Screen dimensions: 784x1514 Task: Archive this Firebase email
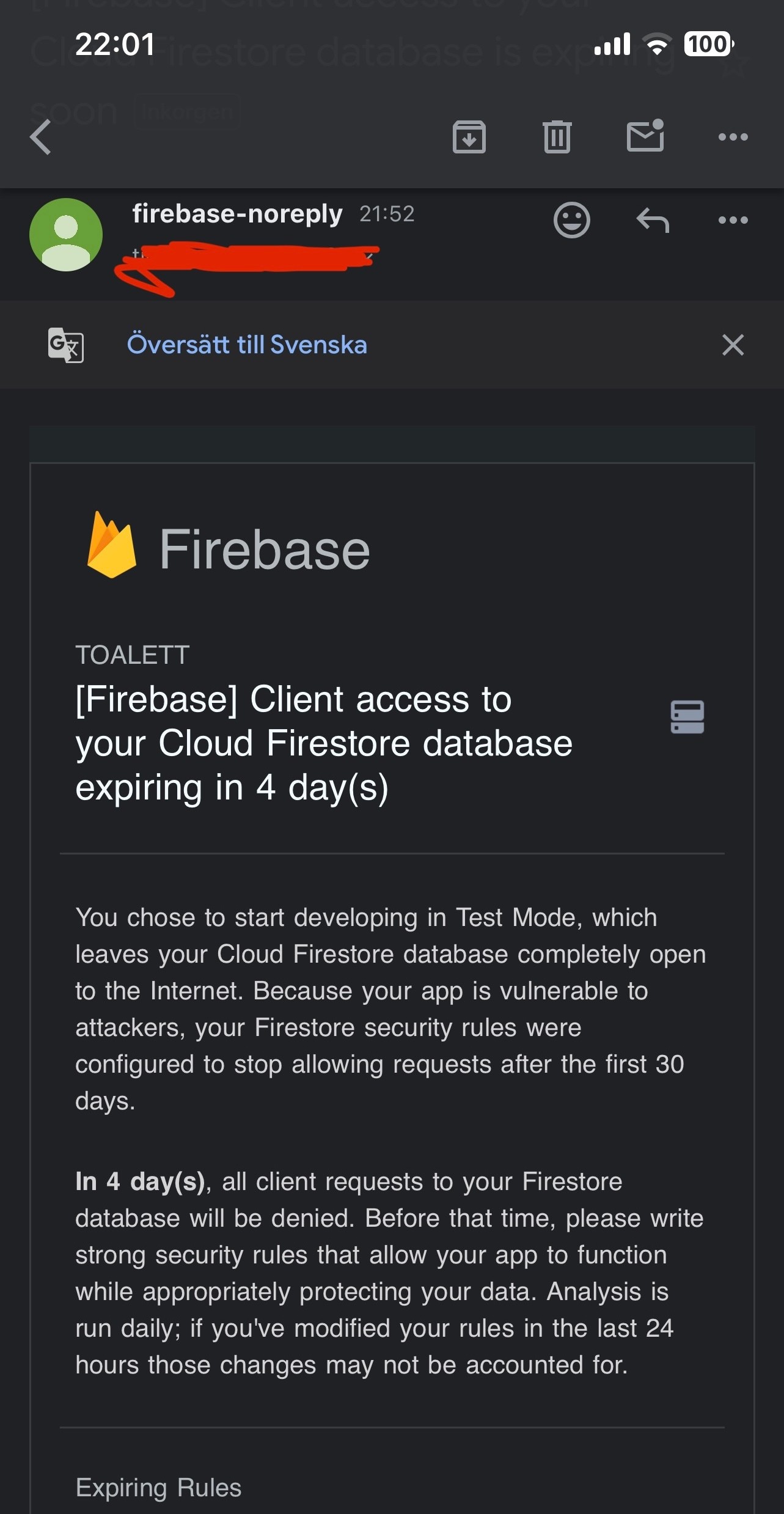(469, 137)
